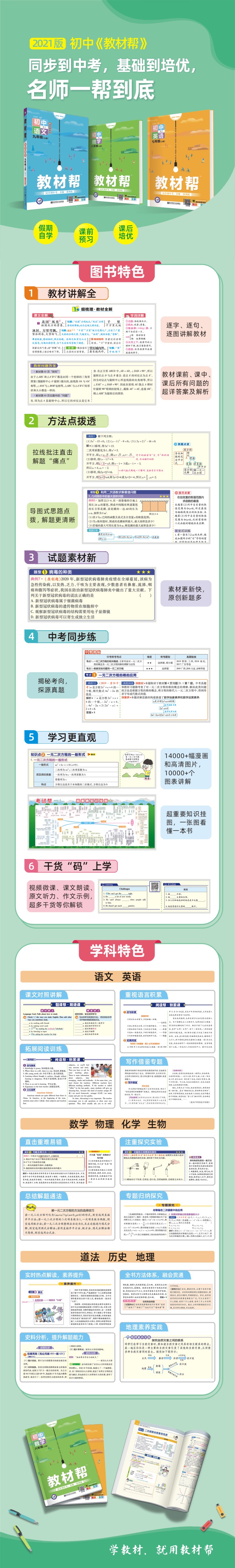Click the 拉线批注直击解题"痛点" box
The image size is (235, 1568).
[x=52, y=456]
